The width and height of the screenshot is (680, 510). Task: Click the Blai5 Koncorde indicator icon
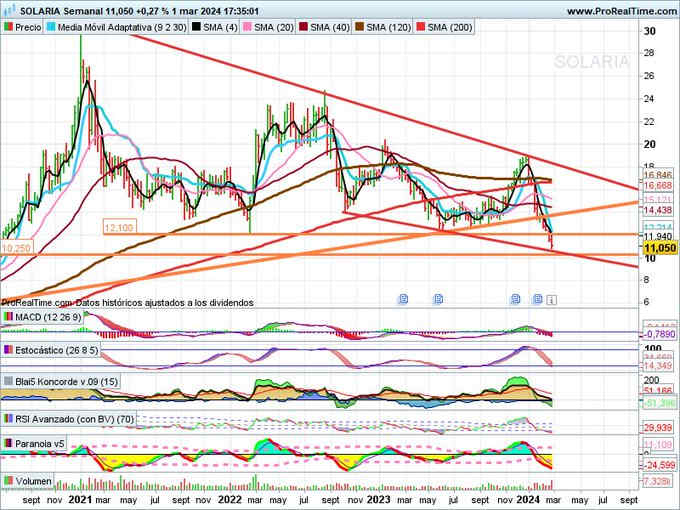pyautogui.click(x=8, y=382)
